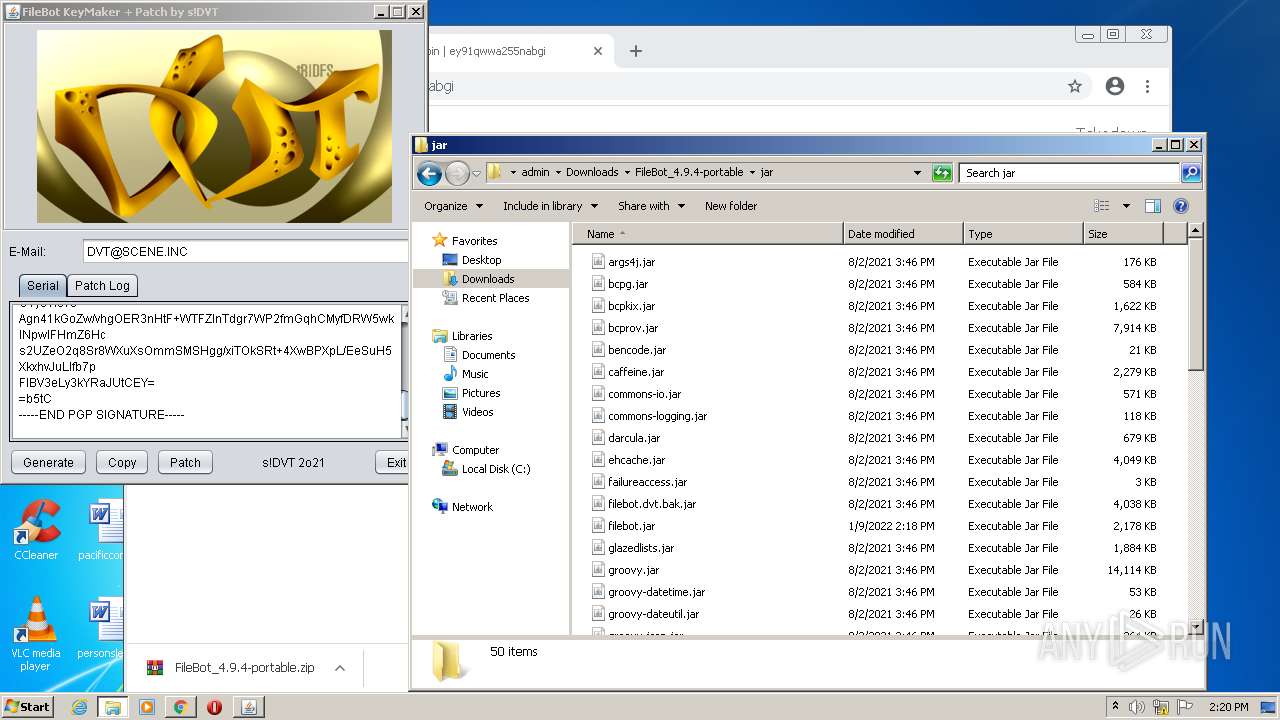
Task: Click the Chrome bookmark star icon
Action: [x=1075, y=86]
